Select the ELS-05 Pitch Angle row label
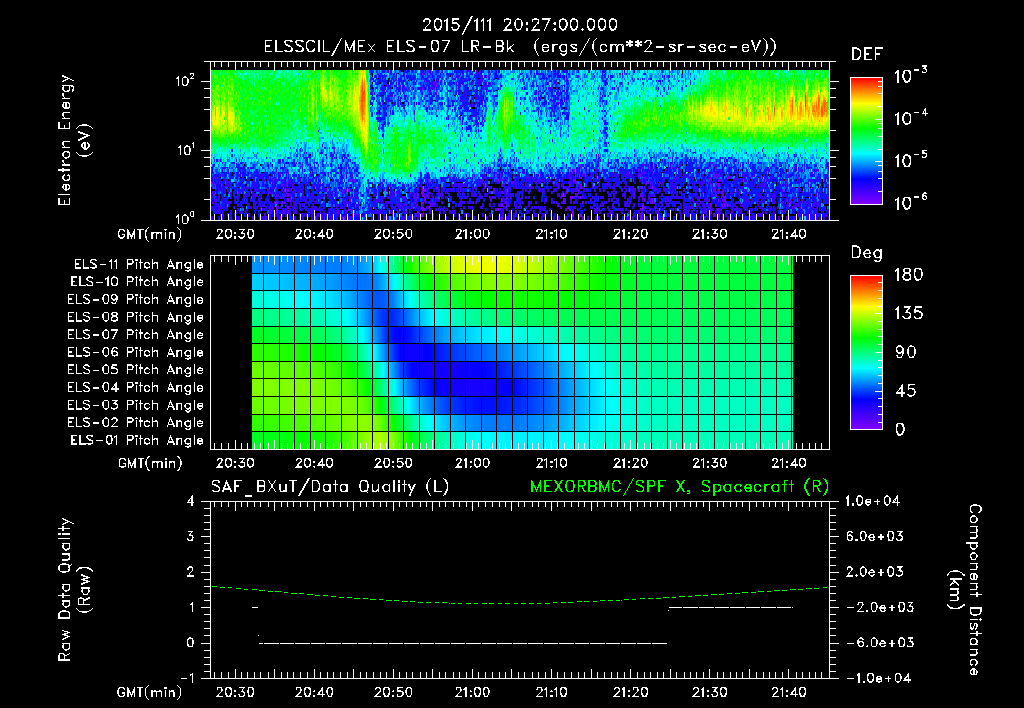Image resolution: width=1024 pixels, height=708 pixels. click(136, 370)
